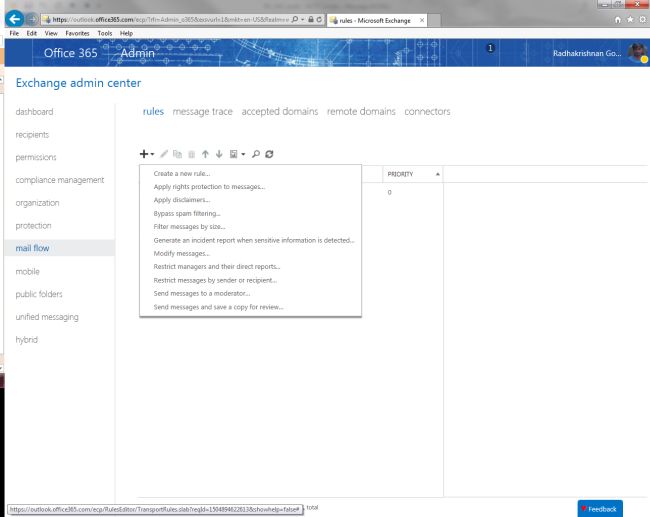Click the Export save icon in toolbar
Screen dimensions: 650x517
[x=234, y=154]
